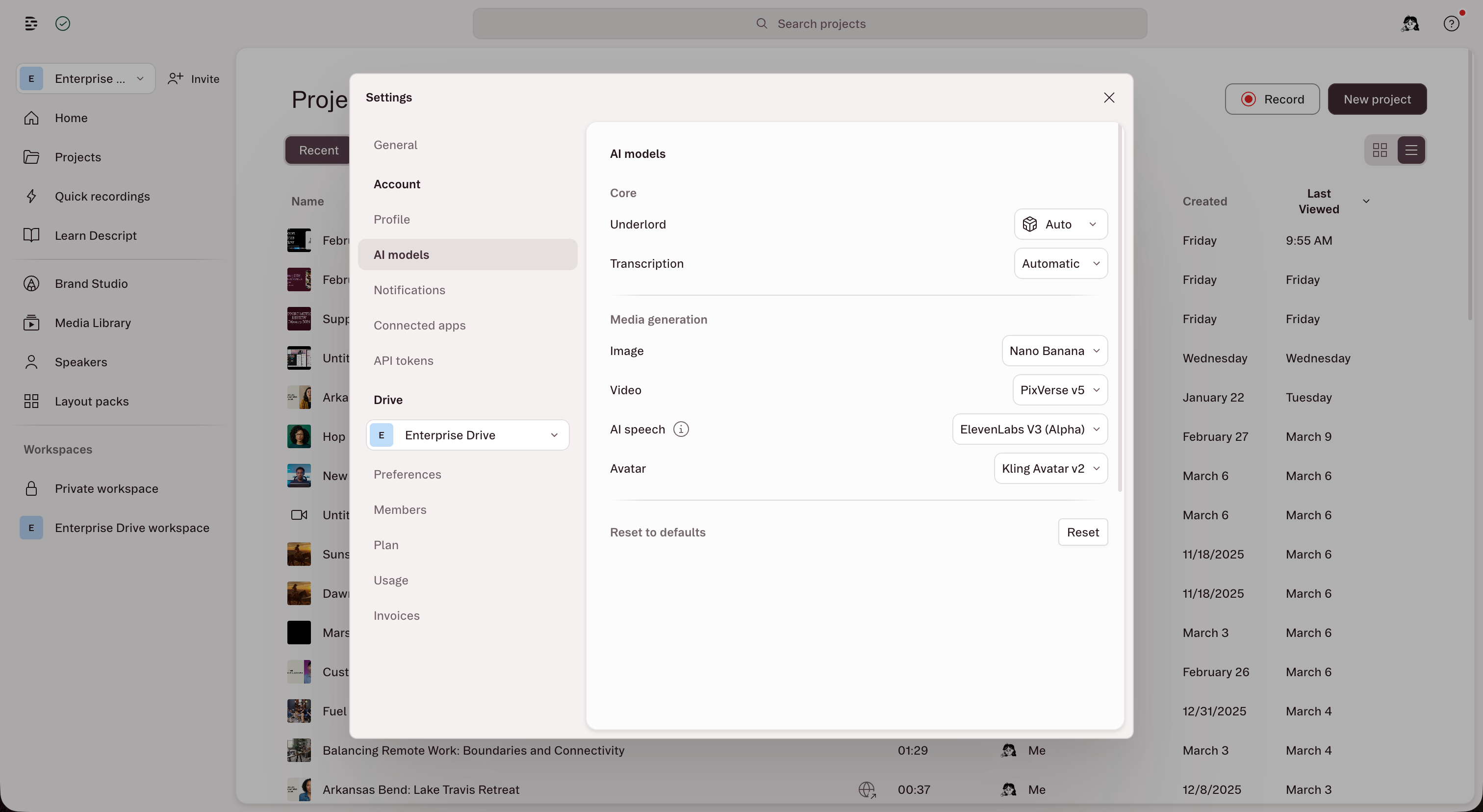Click the Name column header
The height and width of the screenshot is (812, 1483).
point(307,202)
